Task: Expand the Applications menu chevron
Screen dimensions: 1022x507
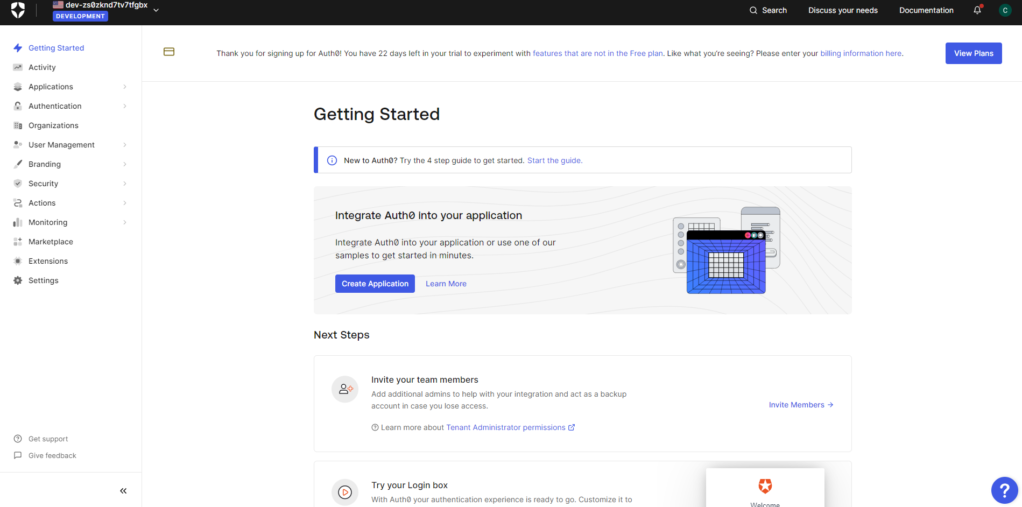Action: click(125, 87)
